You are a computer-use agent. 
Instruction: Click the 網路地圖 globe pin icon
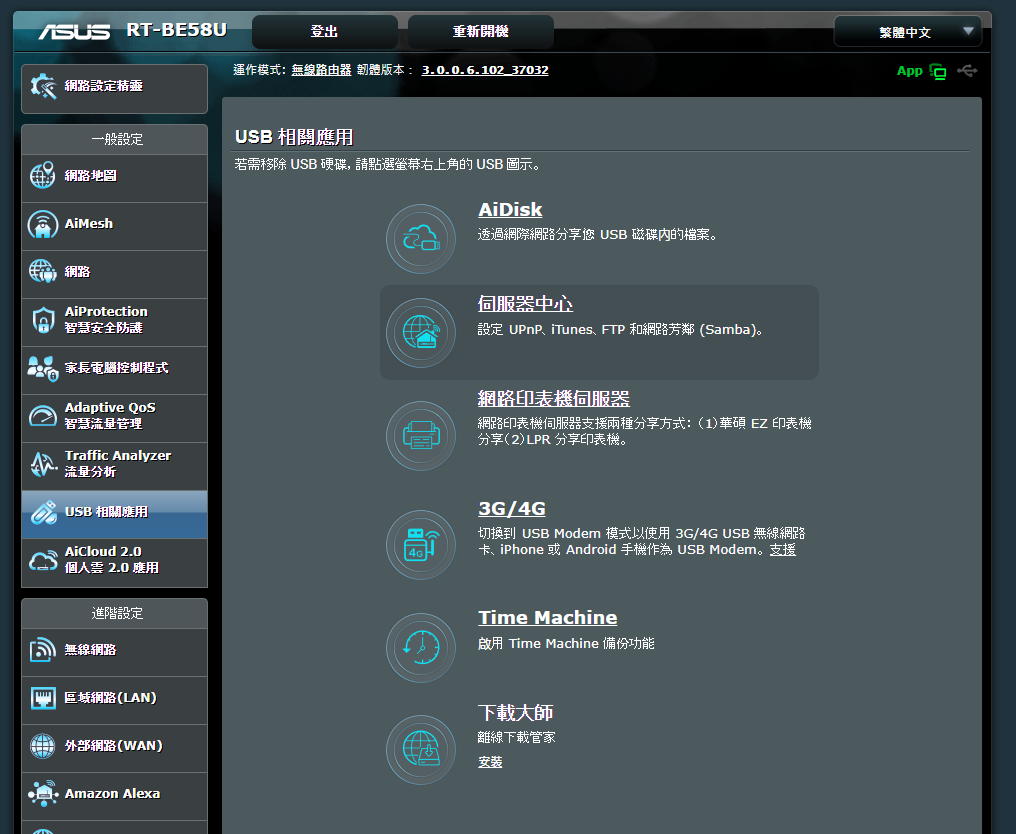point(43,176)
